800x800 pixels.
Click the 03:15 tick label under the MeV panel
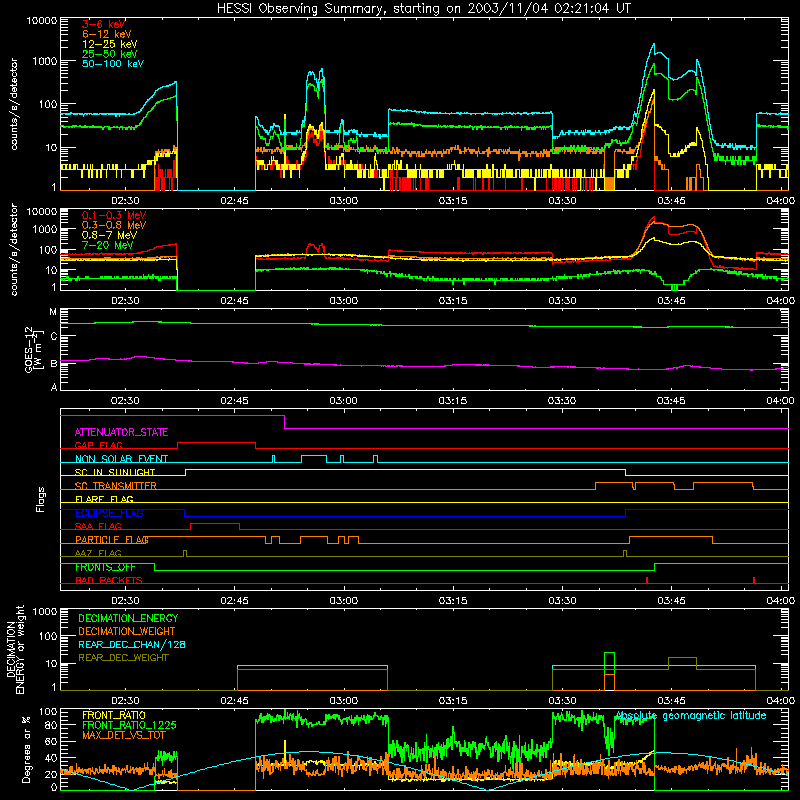[x=453, y=301]
